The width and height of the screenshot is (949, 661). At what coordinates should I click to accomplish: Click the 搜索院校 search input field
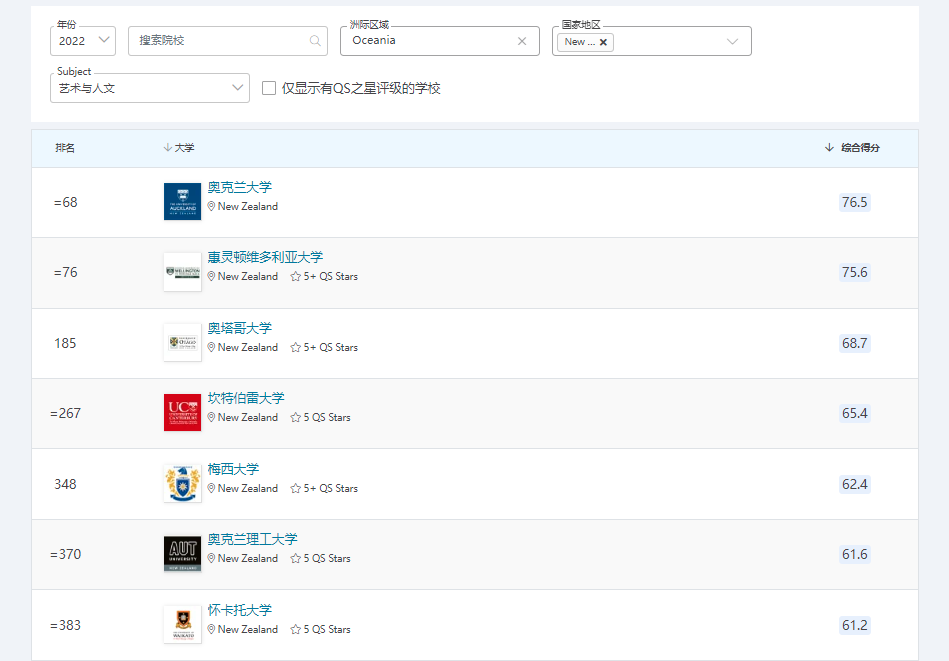click(x=228, y=41)
